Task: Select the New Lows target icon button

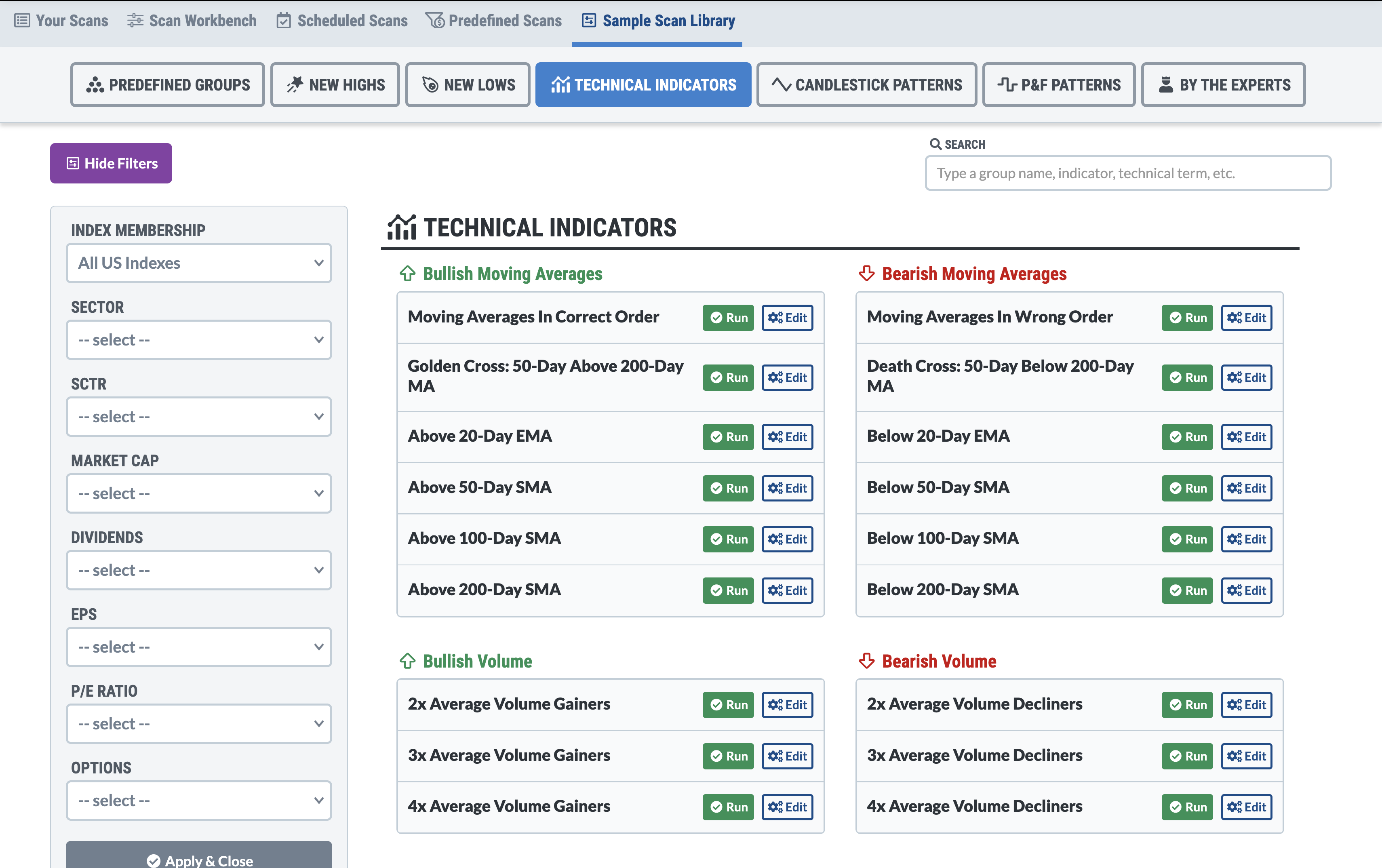Action: pos(430,85)
